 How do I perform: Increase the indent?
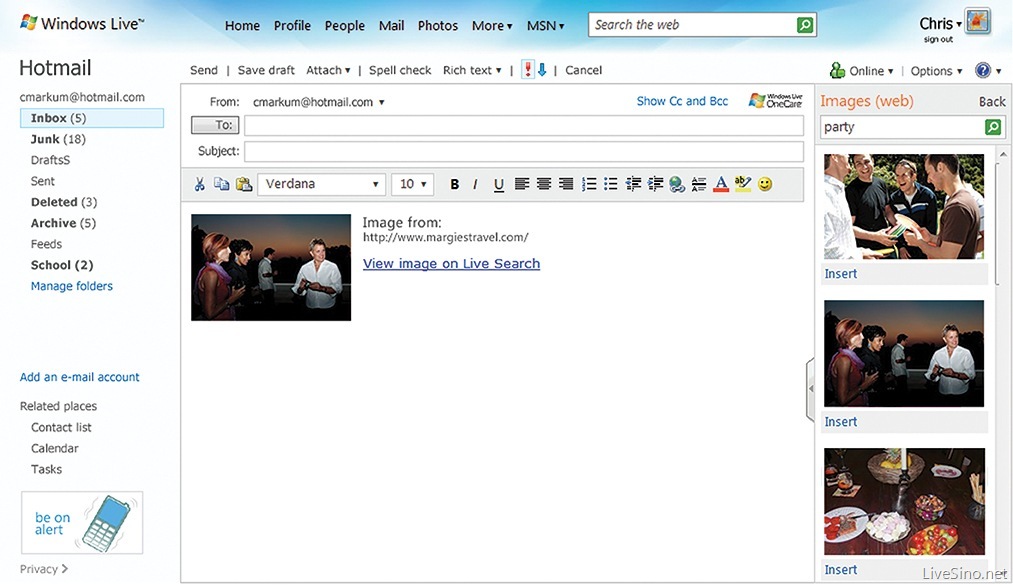point(655,184)
